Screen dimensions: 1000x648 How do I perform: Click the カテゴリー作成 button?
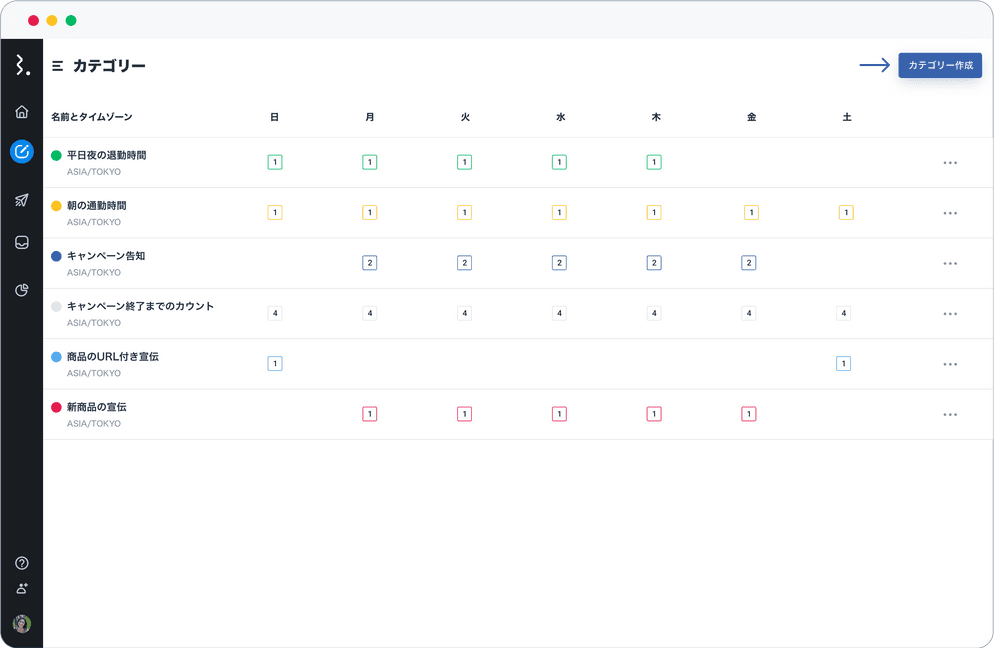(x=939, y=65)
